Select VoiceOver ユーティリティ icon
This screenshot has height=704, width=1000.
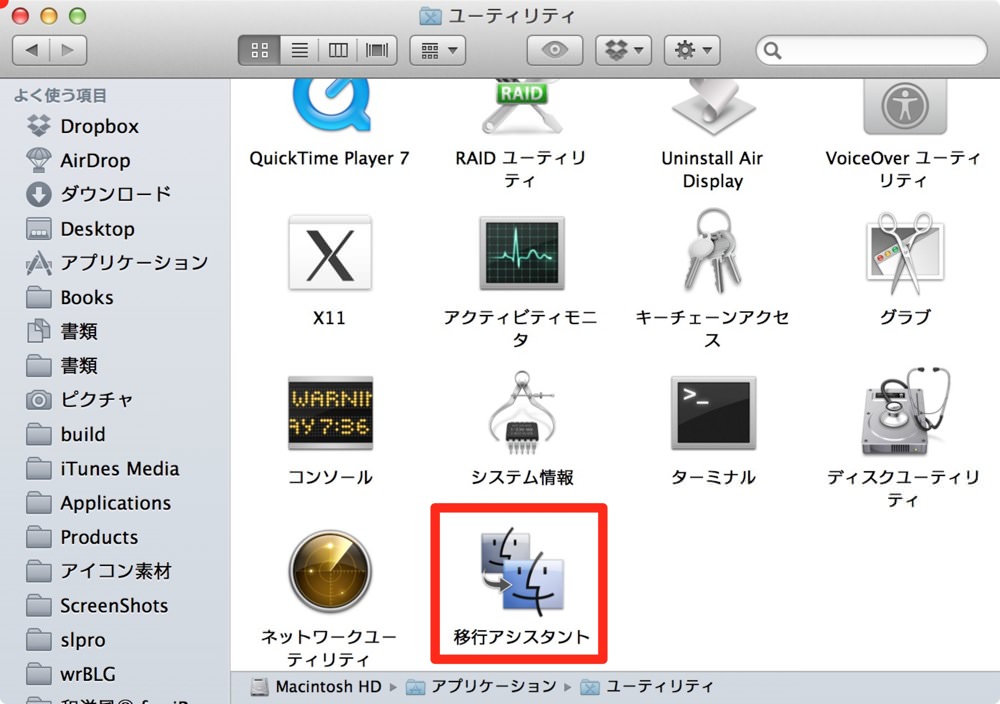pos(904,106)
